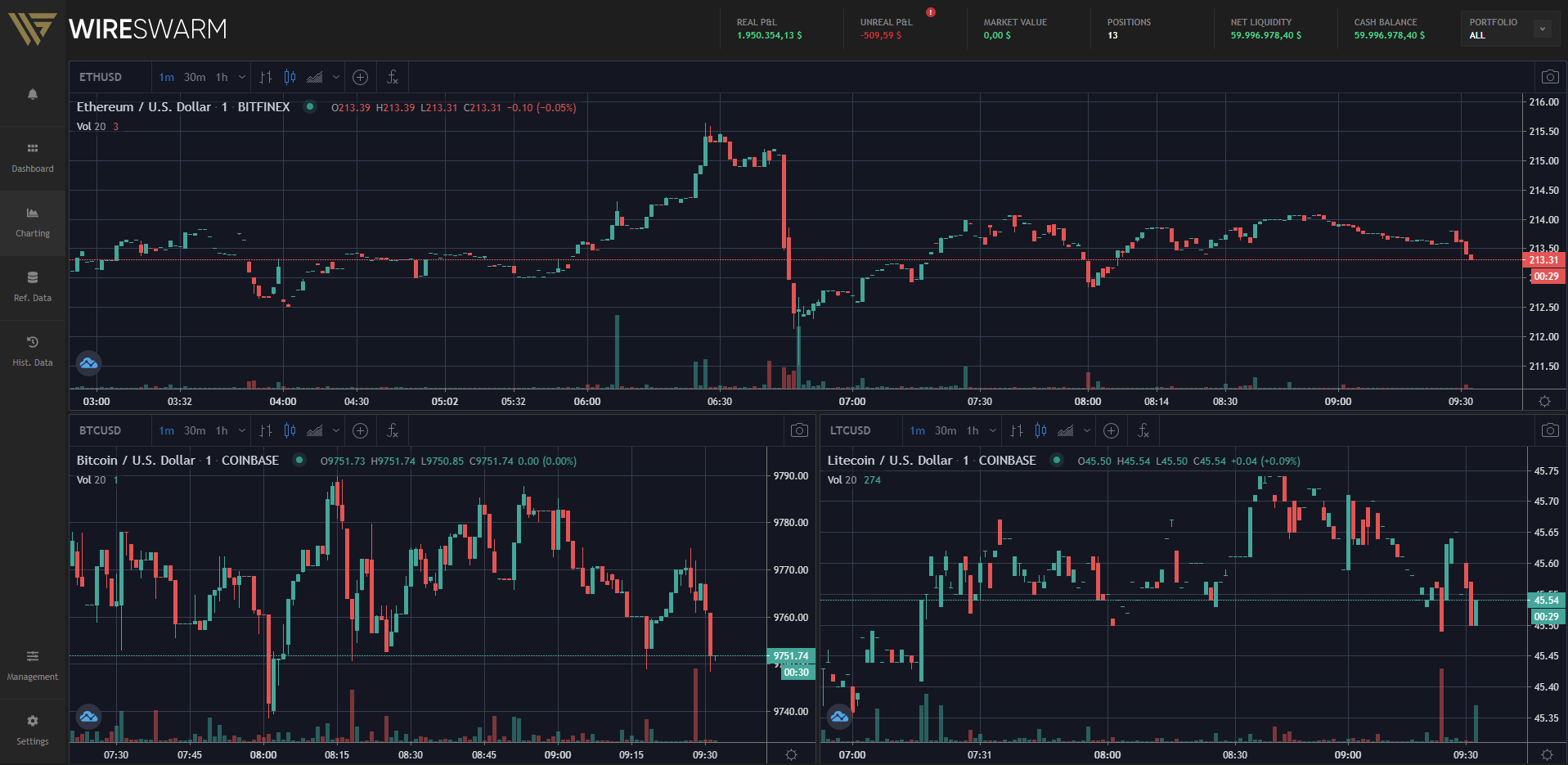Viewport: 1568px width, 765px height.
Task: Select bar chart style on BTCUSD toolbar
Action: (x=266, y=430)
